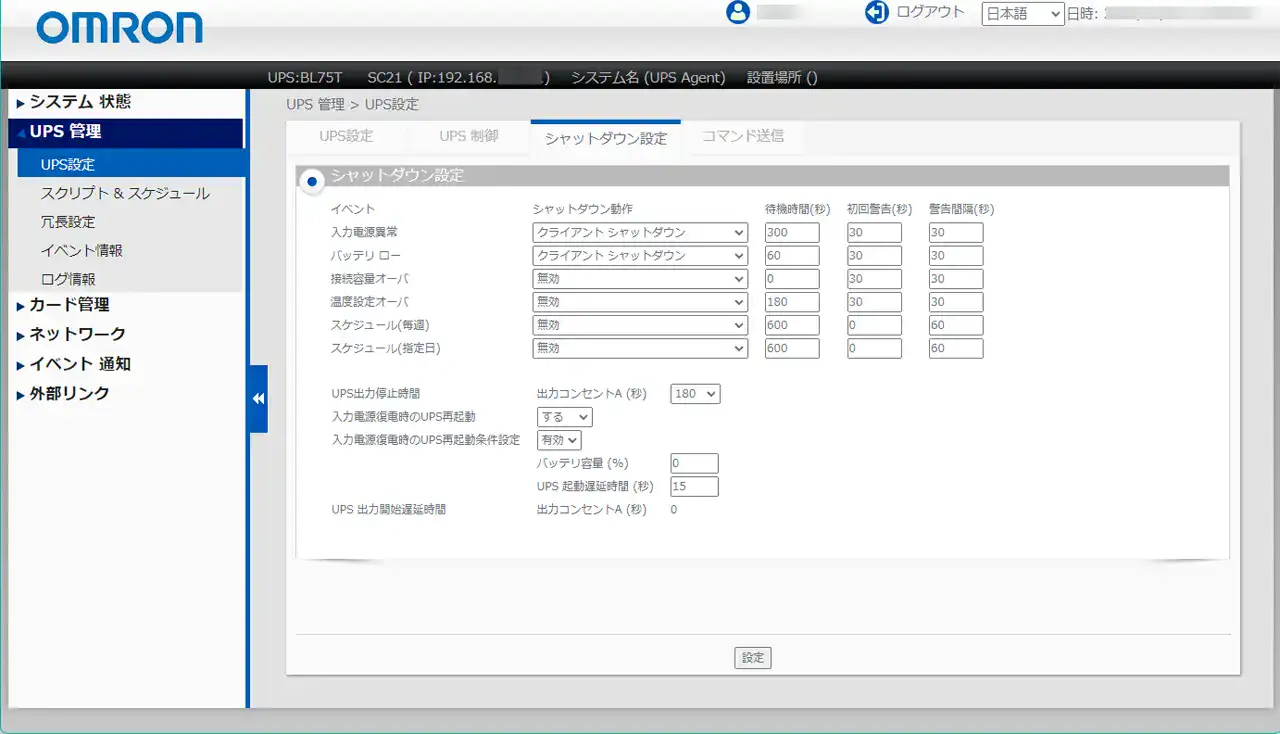This screenshot has height=734, width=1280.
Task: Click 入力電源異常 待機時間 field
Action: 792,232
